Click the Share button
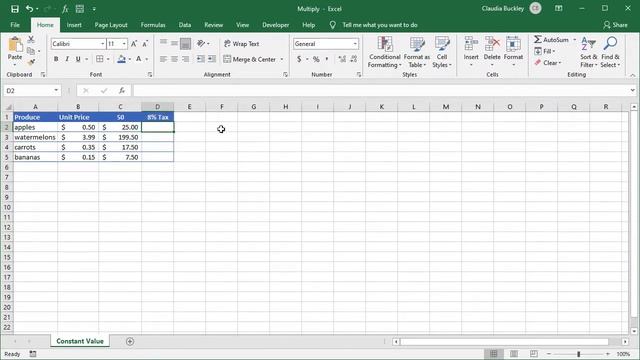The height and width of the screenshot is (360, 640). pyautogui.click(x=616, y=25)
